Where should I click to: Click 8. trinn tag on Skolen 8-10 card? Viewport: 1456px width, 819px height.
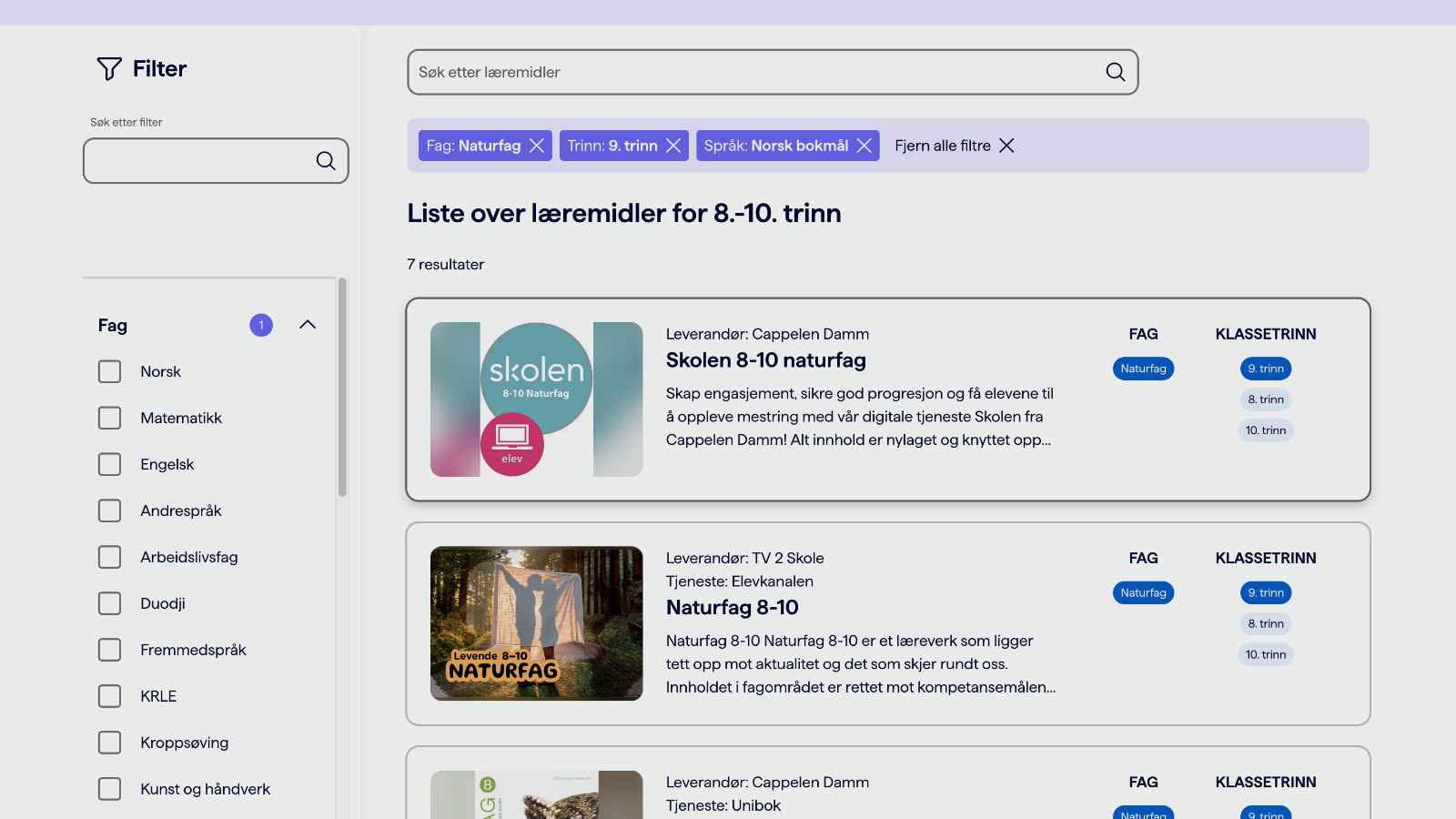(x=1266, y=399)
